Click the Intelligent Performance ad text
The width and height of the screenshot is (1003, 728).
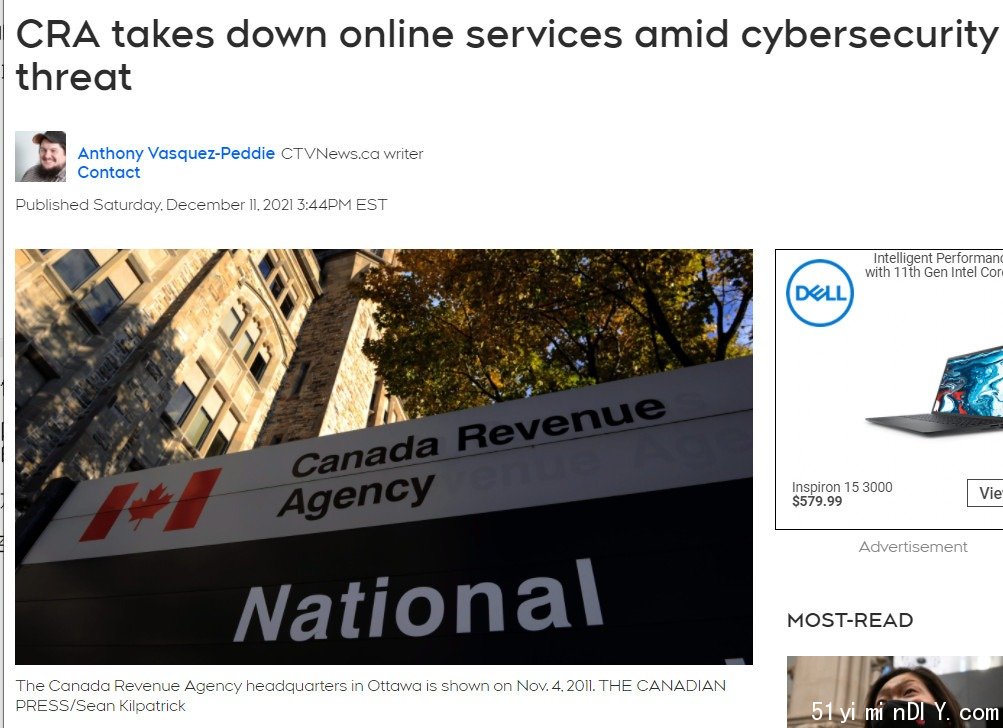pos(934,265)
